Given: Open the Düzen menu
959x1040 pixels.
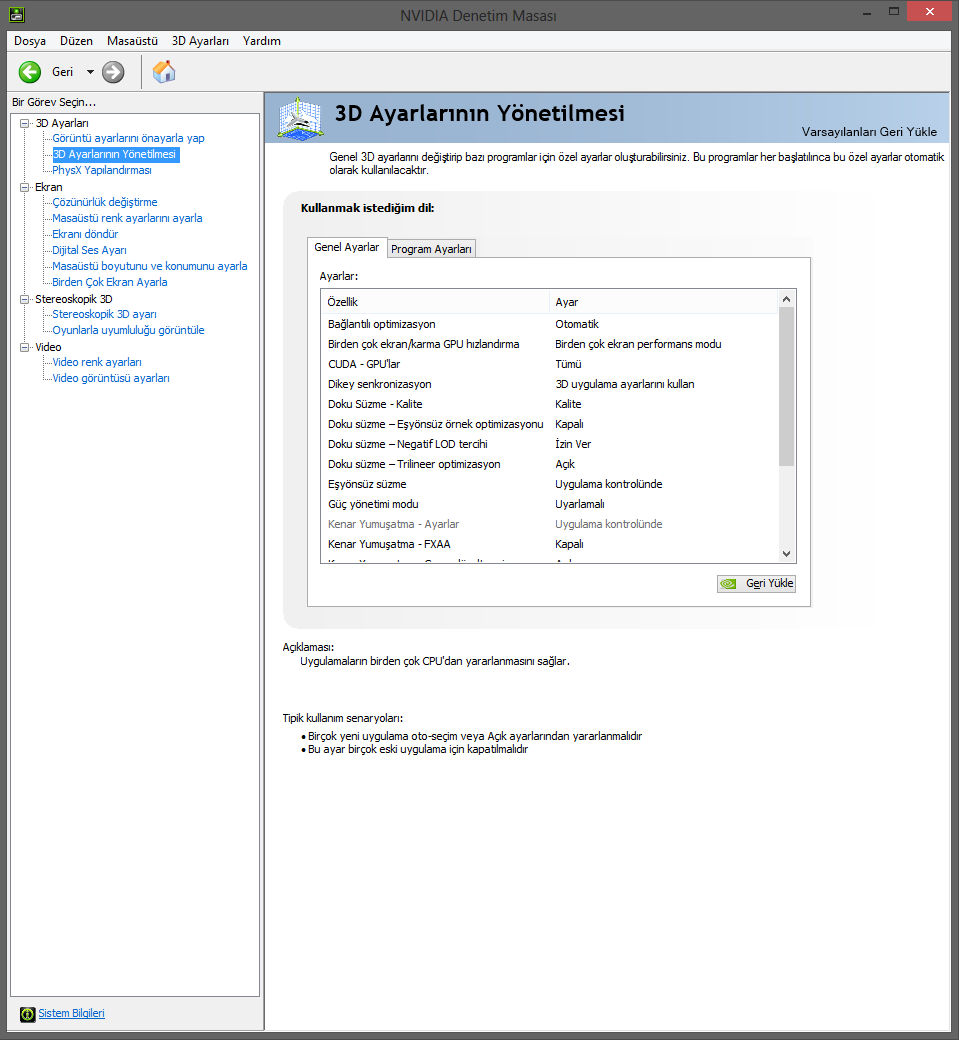Looking at the screenshot, I should 76,41.
